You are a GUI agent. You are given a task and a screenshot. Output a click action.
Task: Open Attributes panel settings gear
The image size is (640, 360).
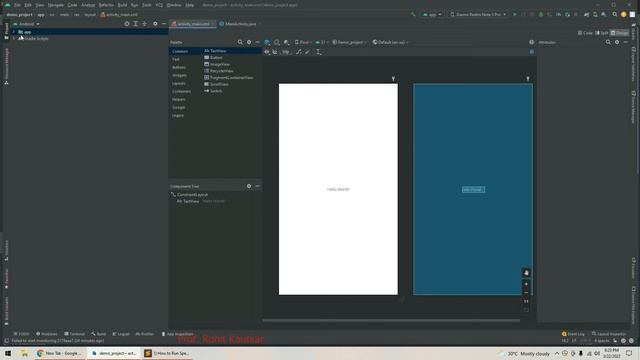(x=617, y=42)
